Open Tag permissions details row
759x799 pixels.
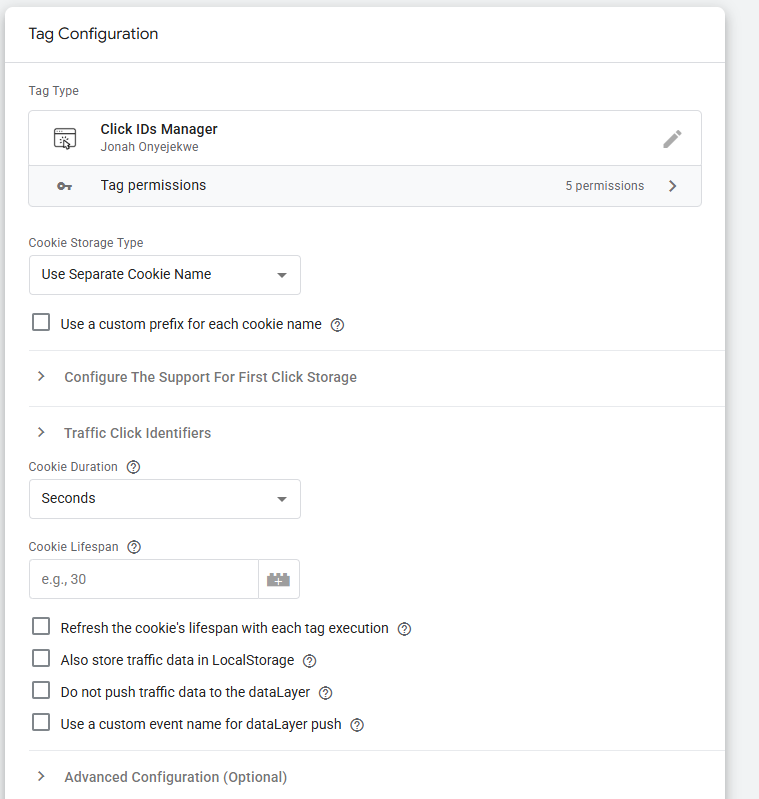click(x=365, y=186)
